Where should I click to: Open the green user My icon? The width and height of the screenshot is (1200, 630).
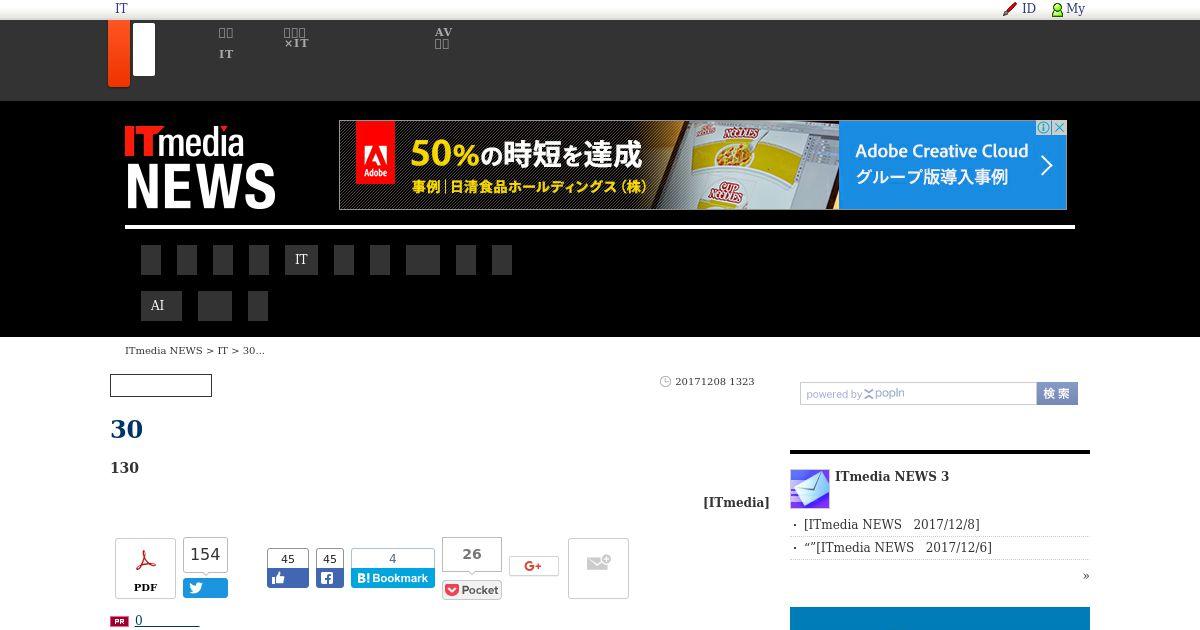click(1057, 9)
